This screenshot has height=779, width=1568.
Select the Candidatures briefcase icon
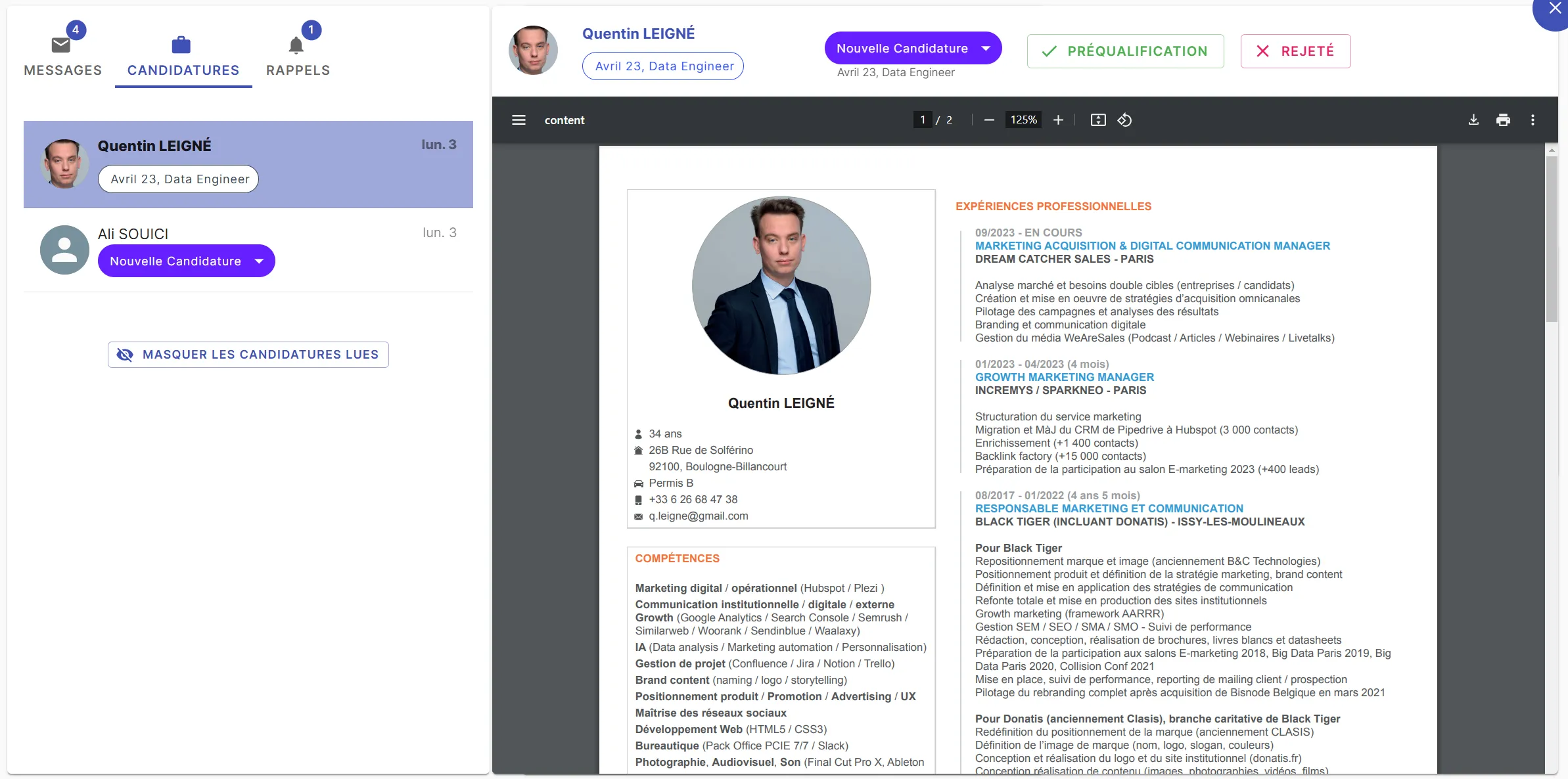[182, 43]
